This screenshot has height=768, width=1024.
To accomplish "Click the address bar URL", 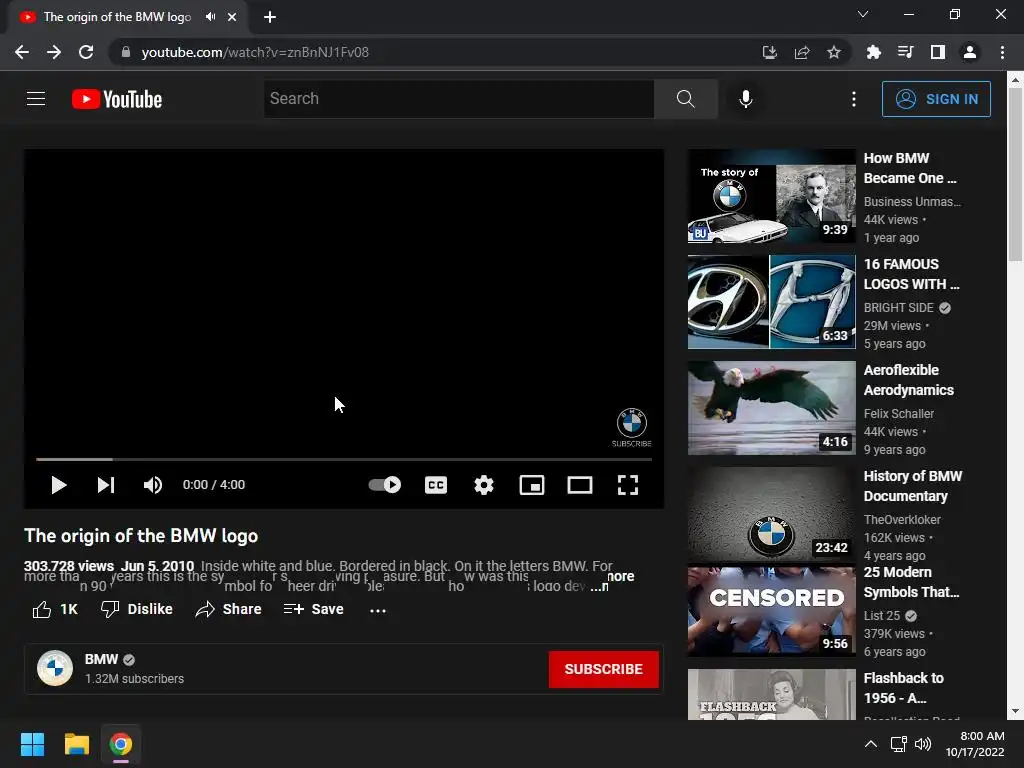I will click(x=255, y=52).
